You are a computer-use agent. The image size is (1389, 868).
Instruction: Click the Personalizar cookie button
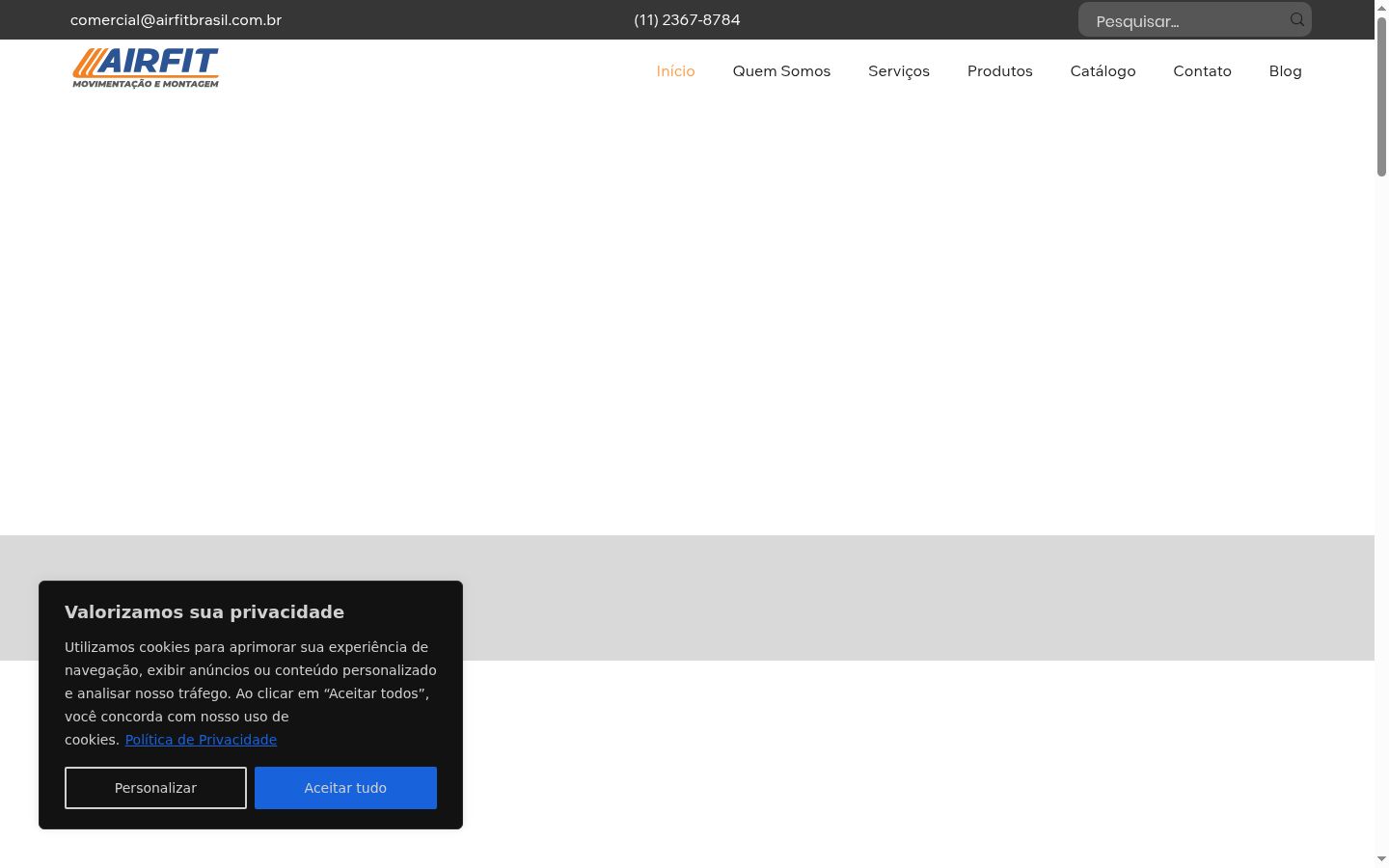[x=155, y=788]
